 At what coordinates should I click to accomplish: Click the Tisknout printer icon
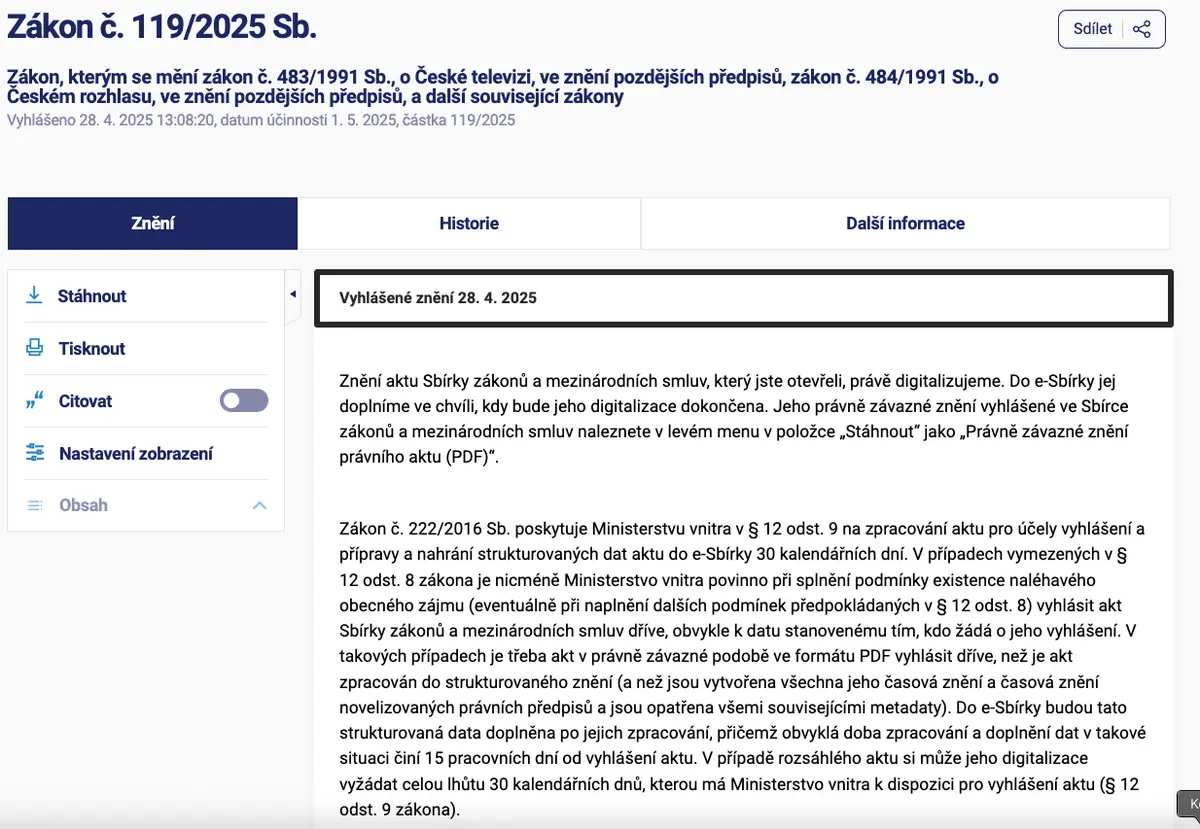pos(34,348)
